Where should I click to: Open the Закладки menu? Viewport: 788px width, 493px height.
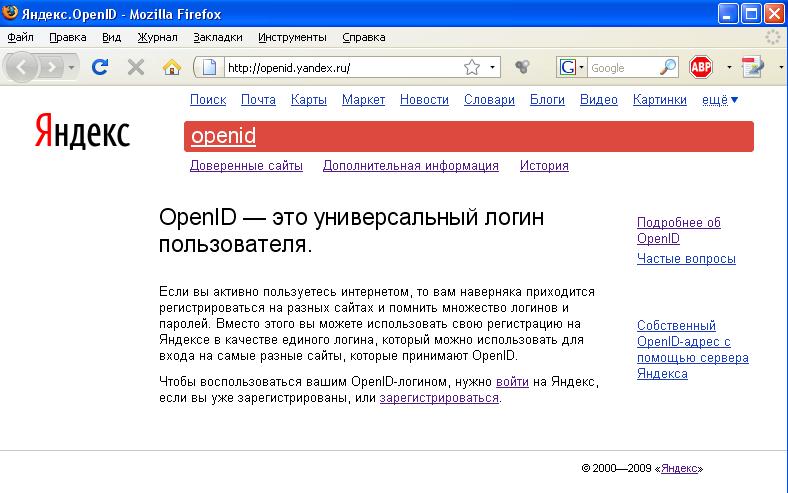[x=218, y=37]
